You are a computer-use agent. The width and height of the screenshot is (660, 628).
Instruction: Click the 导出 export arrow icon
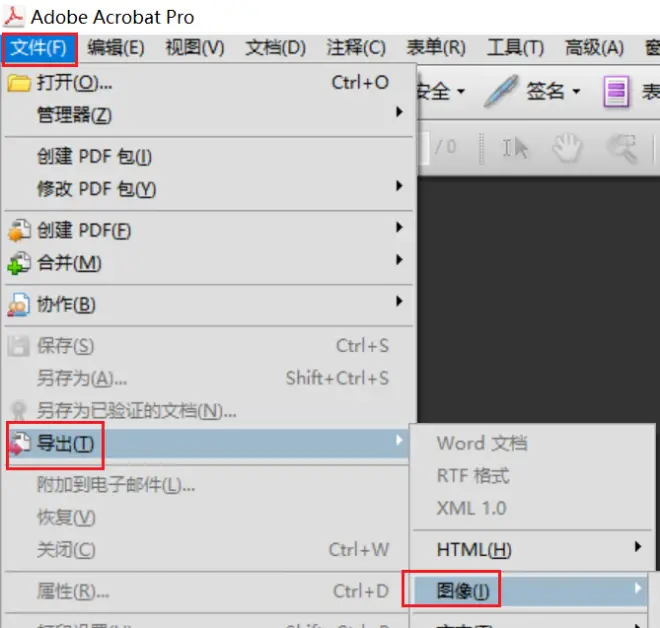click(19, 444)
